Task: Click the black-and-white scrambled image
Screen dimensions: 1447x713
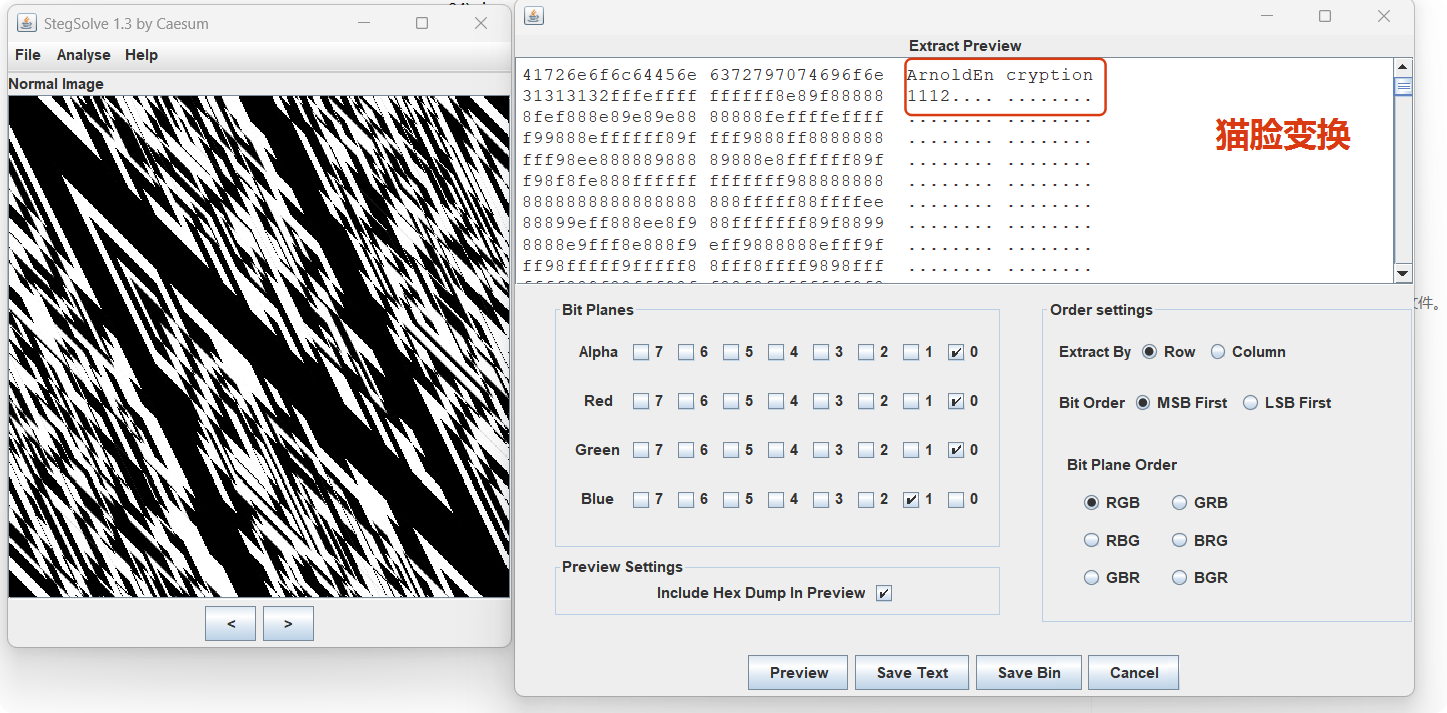Action: [x=259, y=346]
